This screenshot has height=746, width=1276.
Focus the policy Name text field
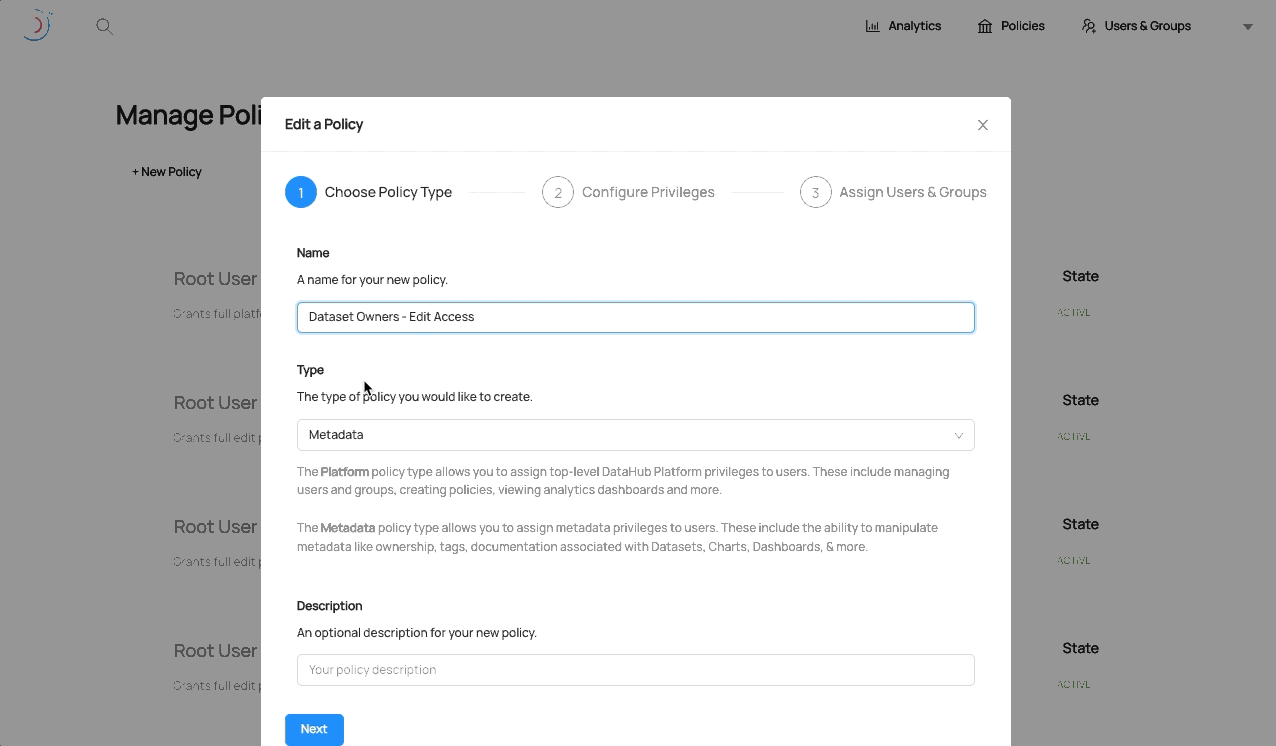pos(635,317)
